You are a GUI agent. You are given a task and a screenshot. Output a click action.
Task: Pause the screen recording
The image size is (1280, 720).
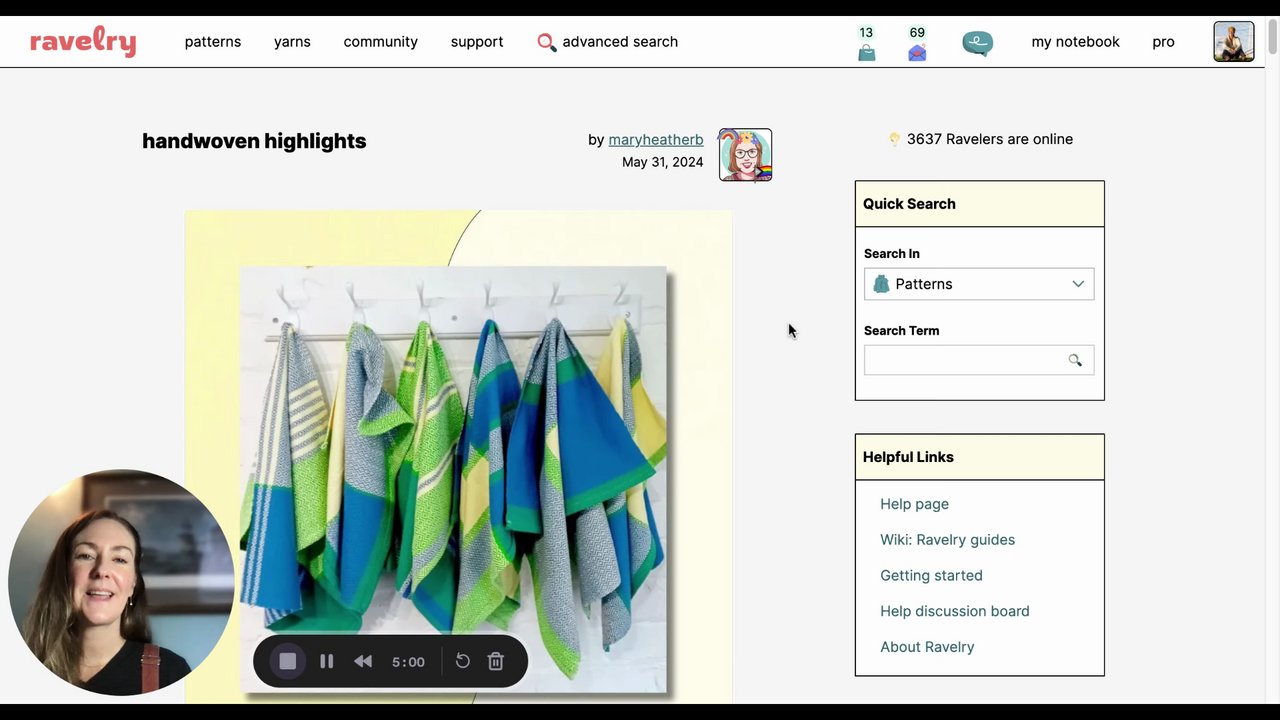(326, 661)
